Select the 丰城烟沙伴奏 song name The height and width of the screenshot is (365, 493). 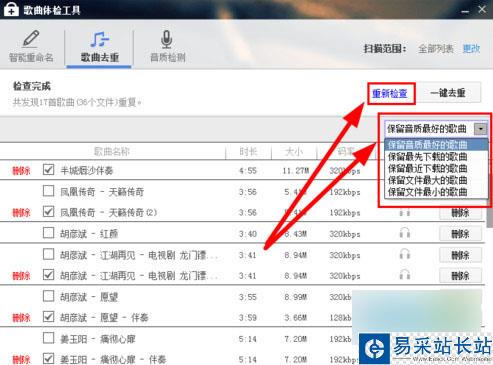(87, 171)
